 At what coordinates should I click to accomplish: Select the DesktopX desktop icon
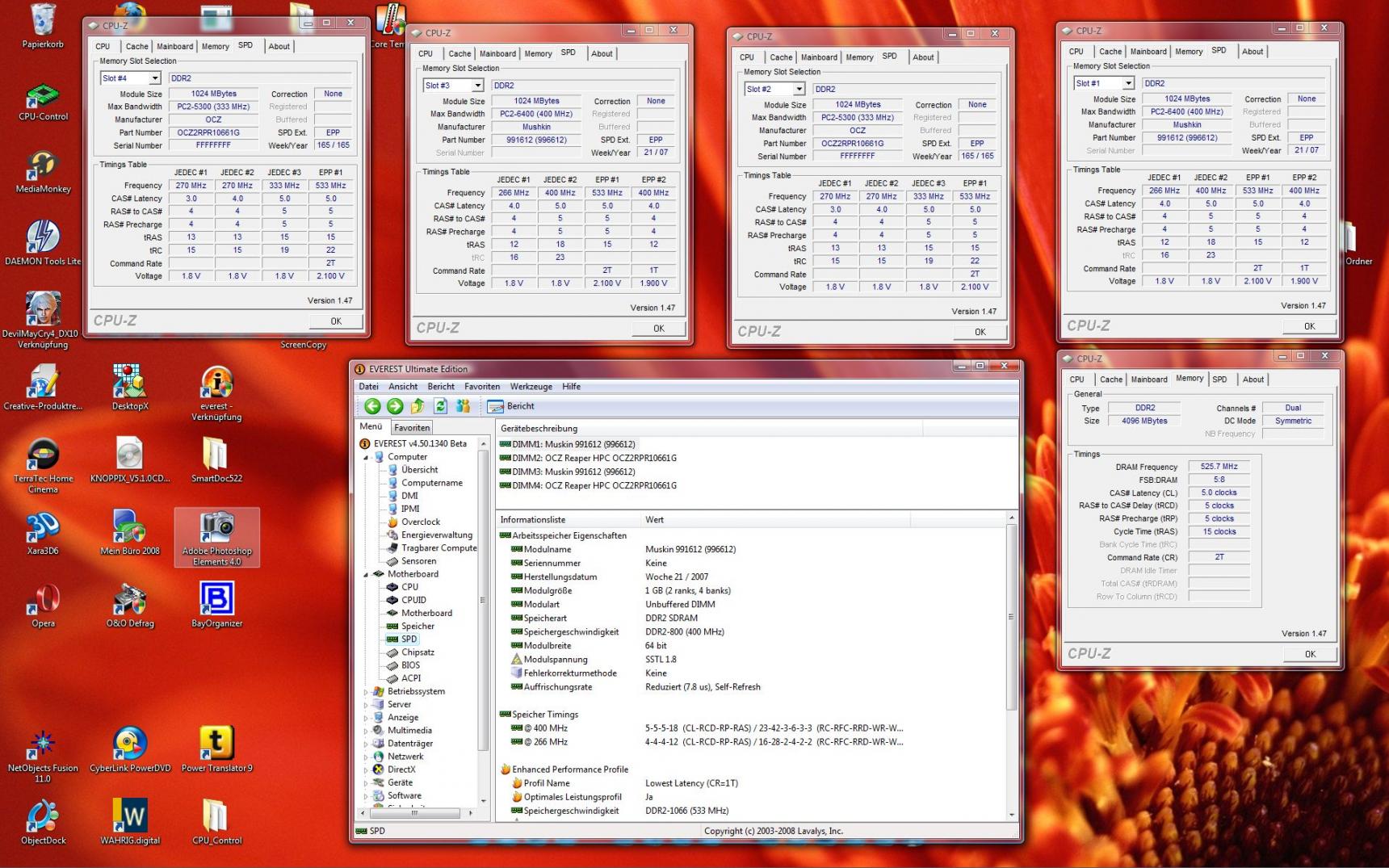129,388
